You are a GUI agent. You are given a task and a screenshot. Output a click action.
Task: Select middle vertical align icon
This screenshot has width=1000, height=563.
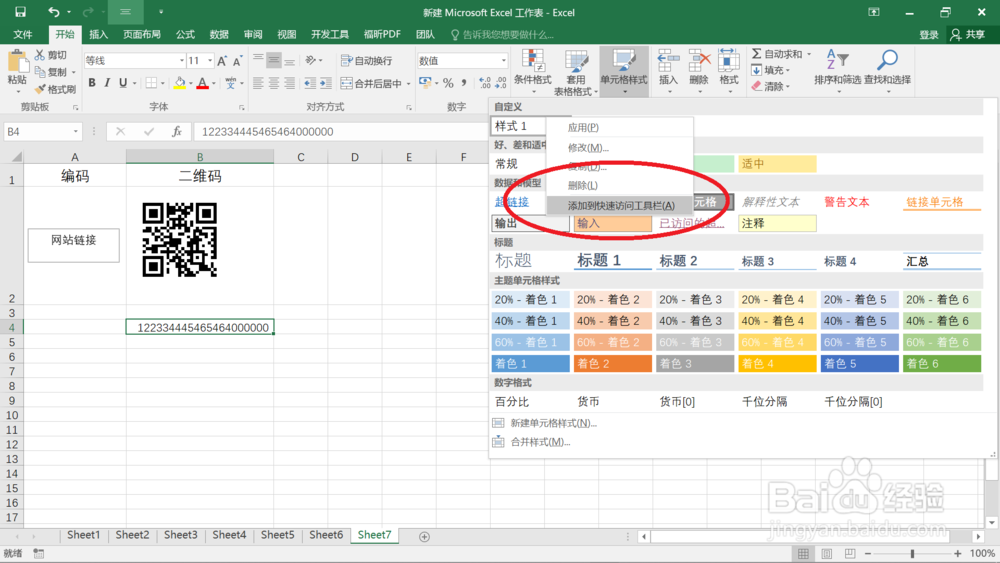274,61
